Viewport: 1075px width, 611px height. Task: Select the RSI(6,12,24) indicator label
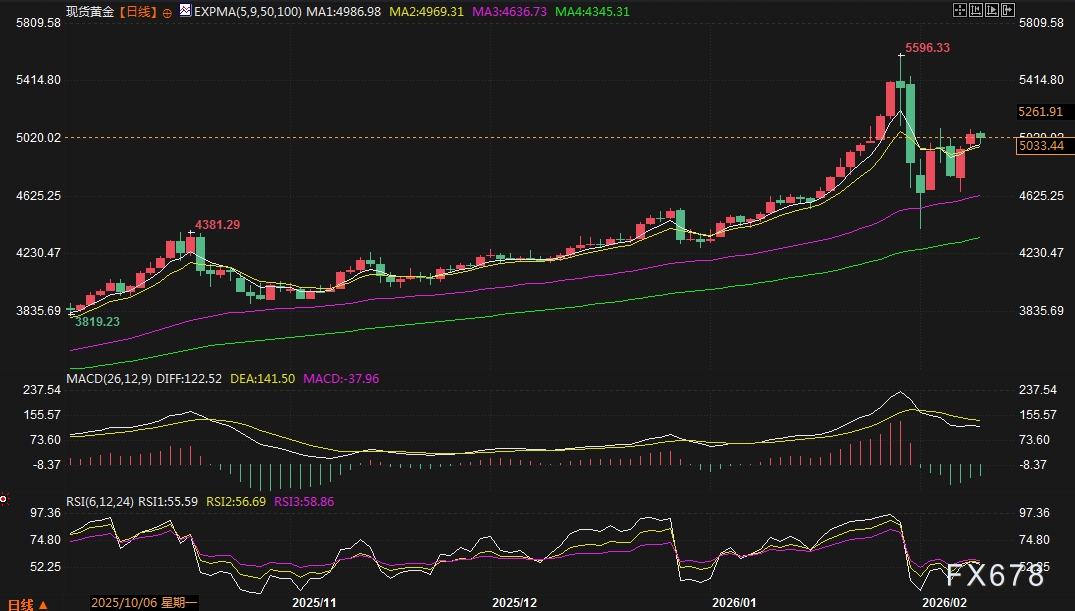(100, 501)
